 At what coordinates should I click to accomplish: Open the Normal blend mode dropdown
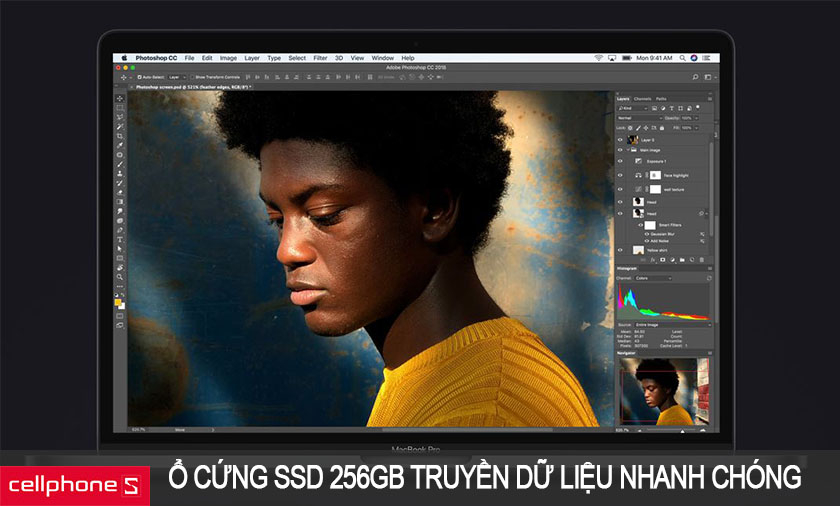pyautogui.click(x=640, y=118)
